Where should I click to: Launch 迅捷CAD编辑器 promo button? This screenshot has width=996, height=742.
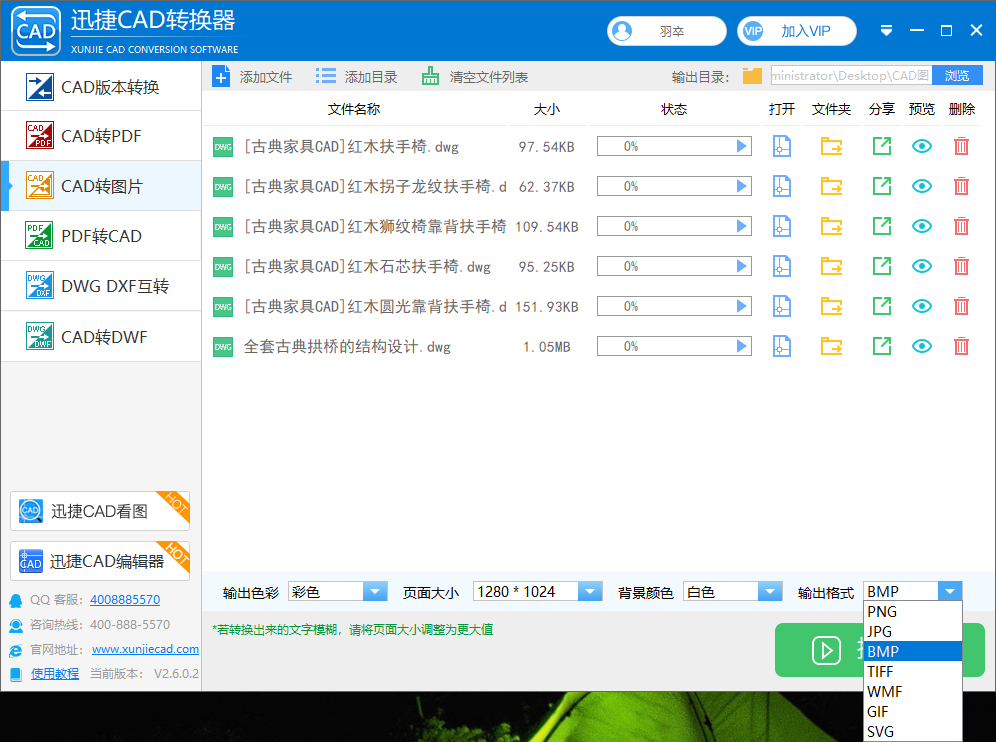click(100, 561)
